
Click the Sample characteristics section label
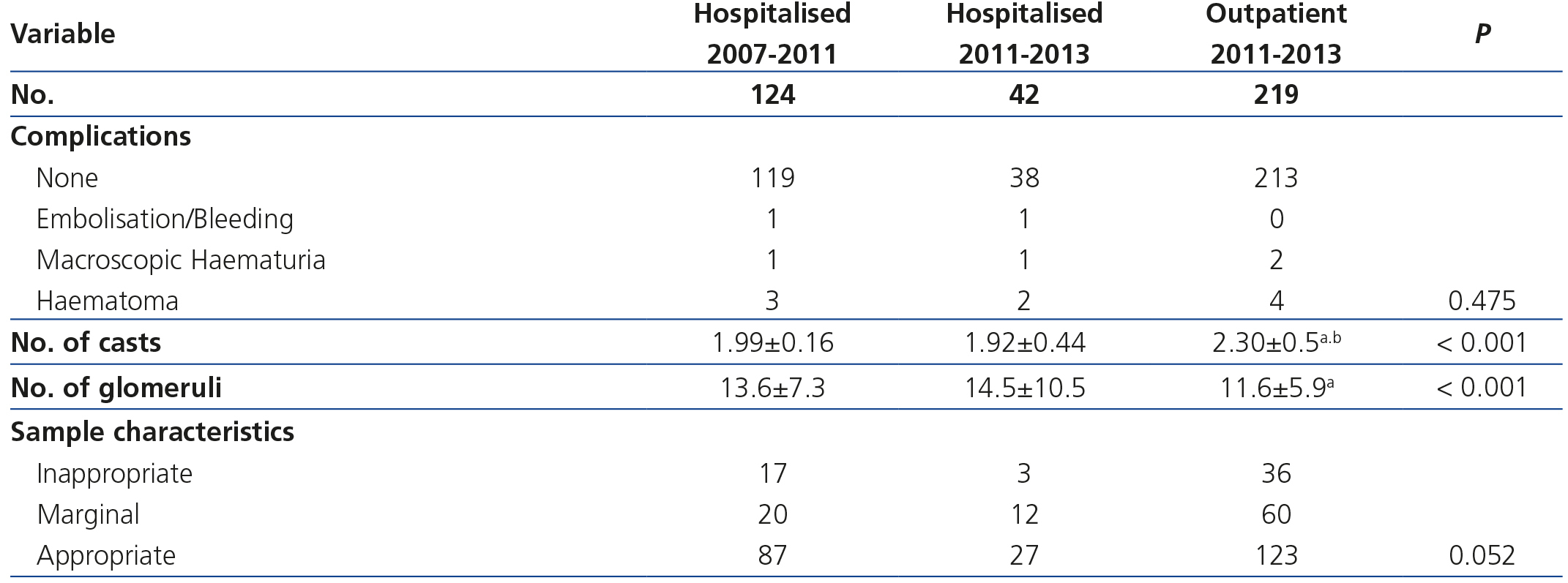click(152, 432)
